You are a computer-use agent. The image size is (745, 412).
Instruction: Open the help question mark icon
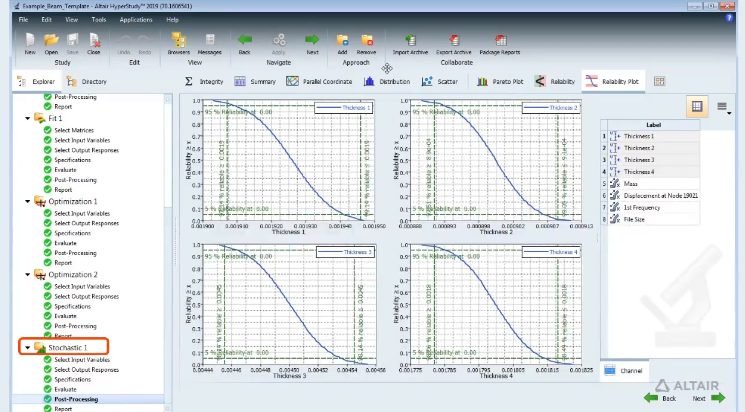click(729, 18)
